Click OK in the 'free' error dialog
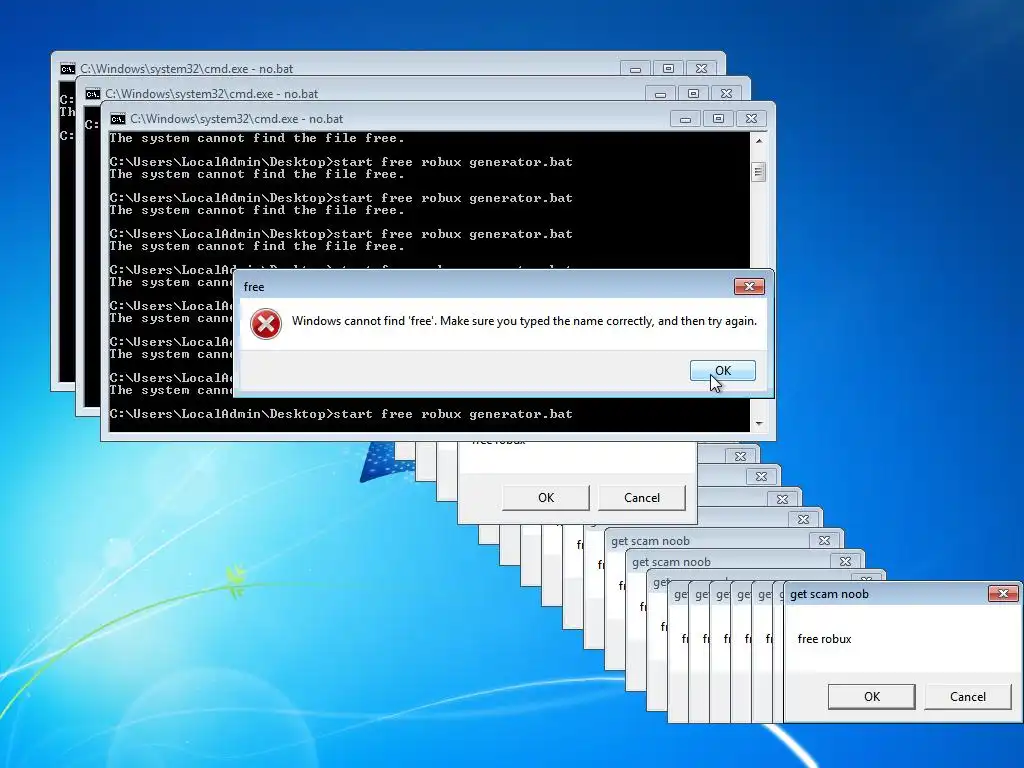1024x768 pixels. pos(722,370)
